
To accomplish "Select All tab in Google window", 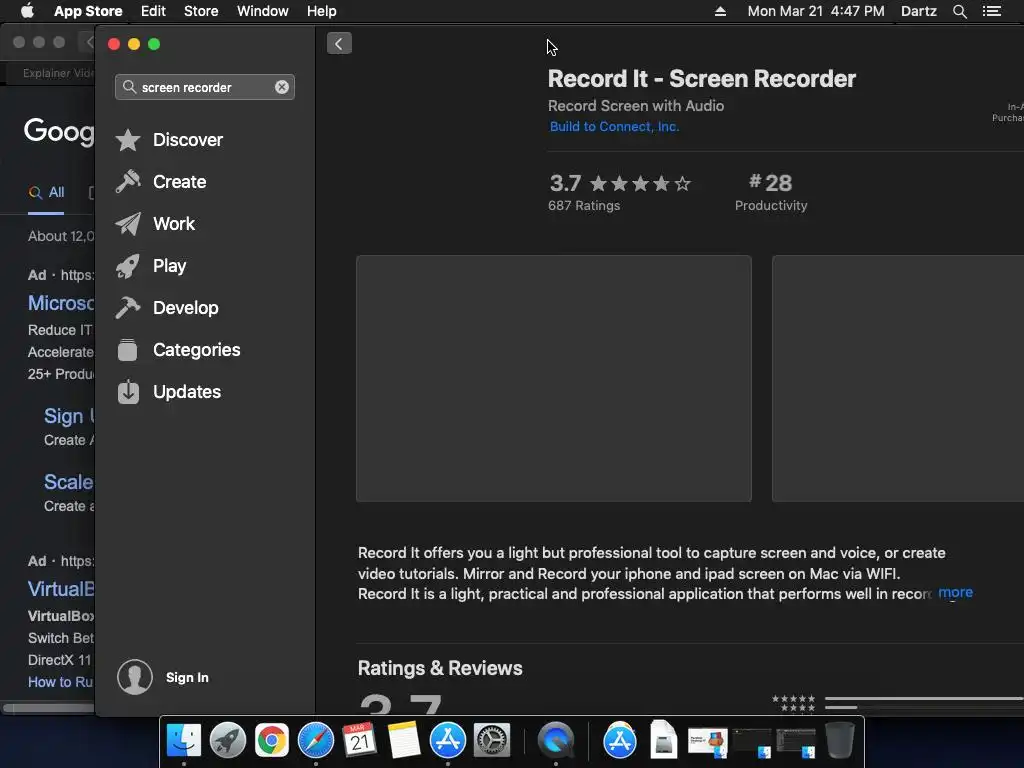I will 46,193.
